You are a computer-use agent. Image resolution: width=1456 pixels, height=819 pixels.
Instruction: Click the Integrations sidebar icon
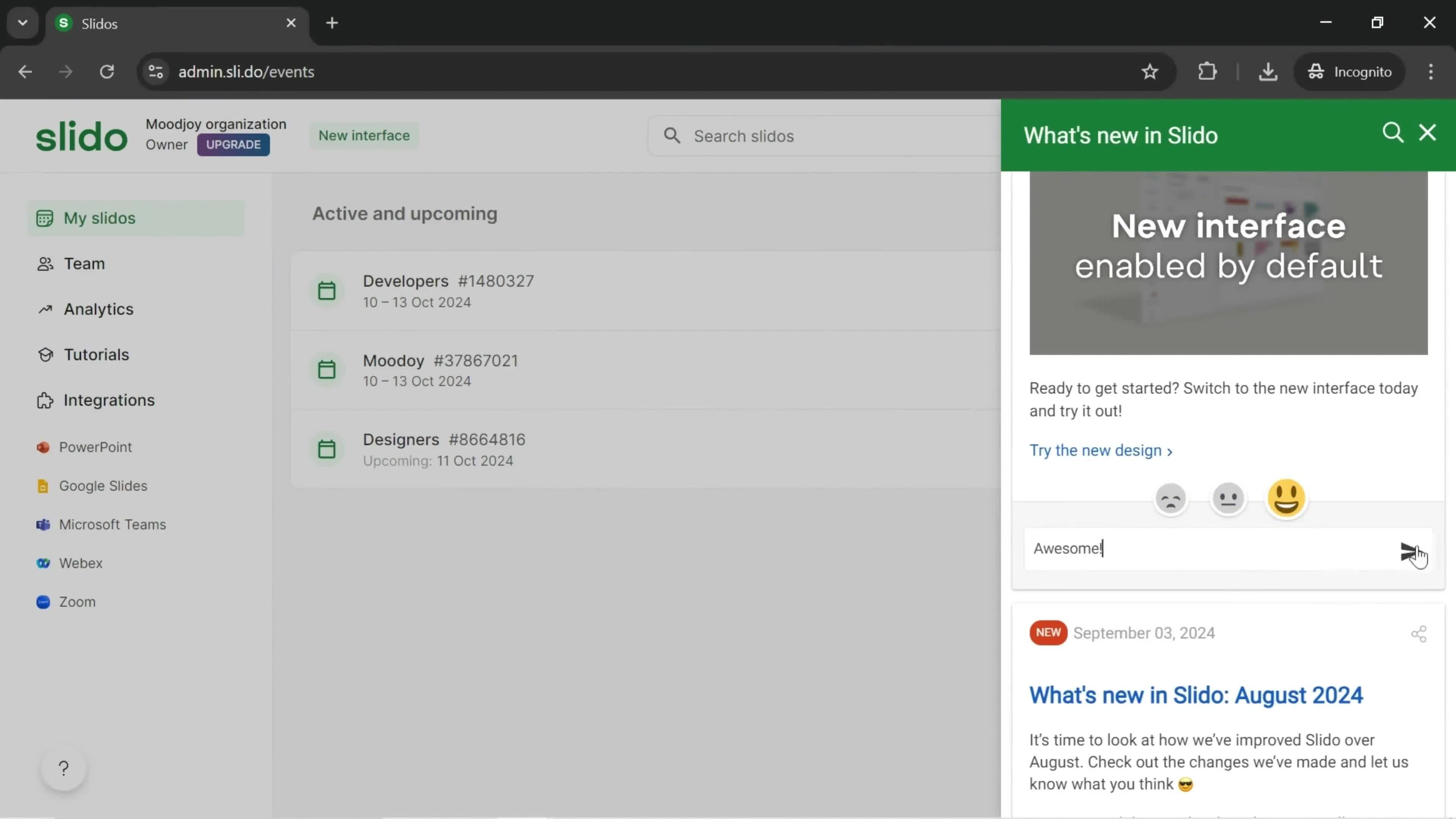click(43, 400)
